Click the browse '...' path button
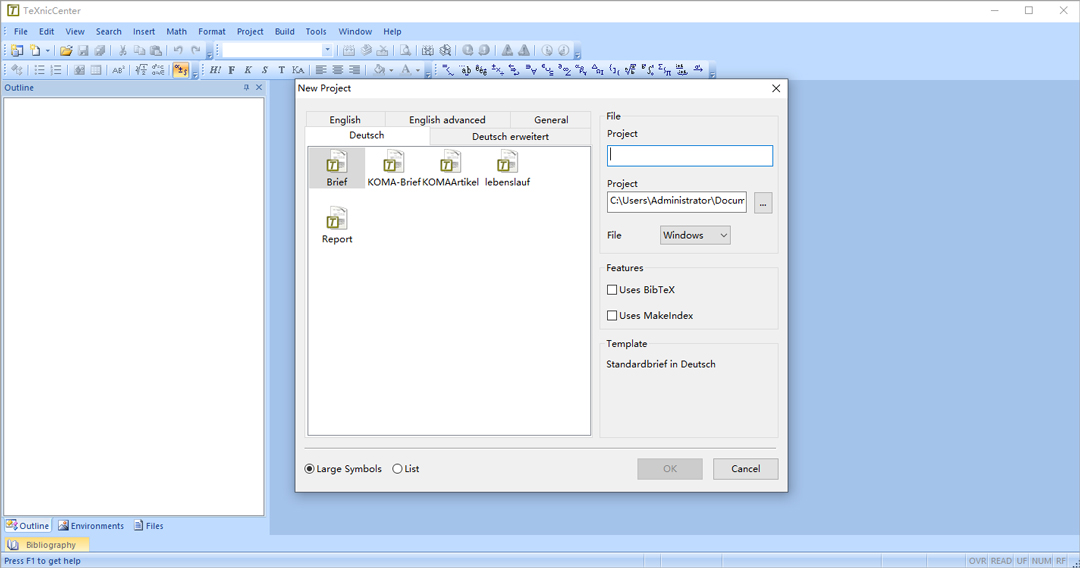Image resolution: width=1080 pixels, height=568 pixels. (x=763, y=203)
